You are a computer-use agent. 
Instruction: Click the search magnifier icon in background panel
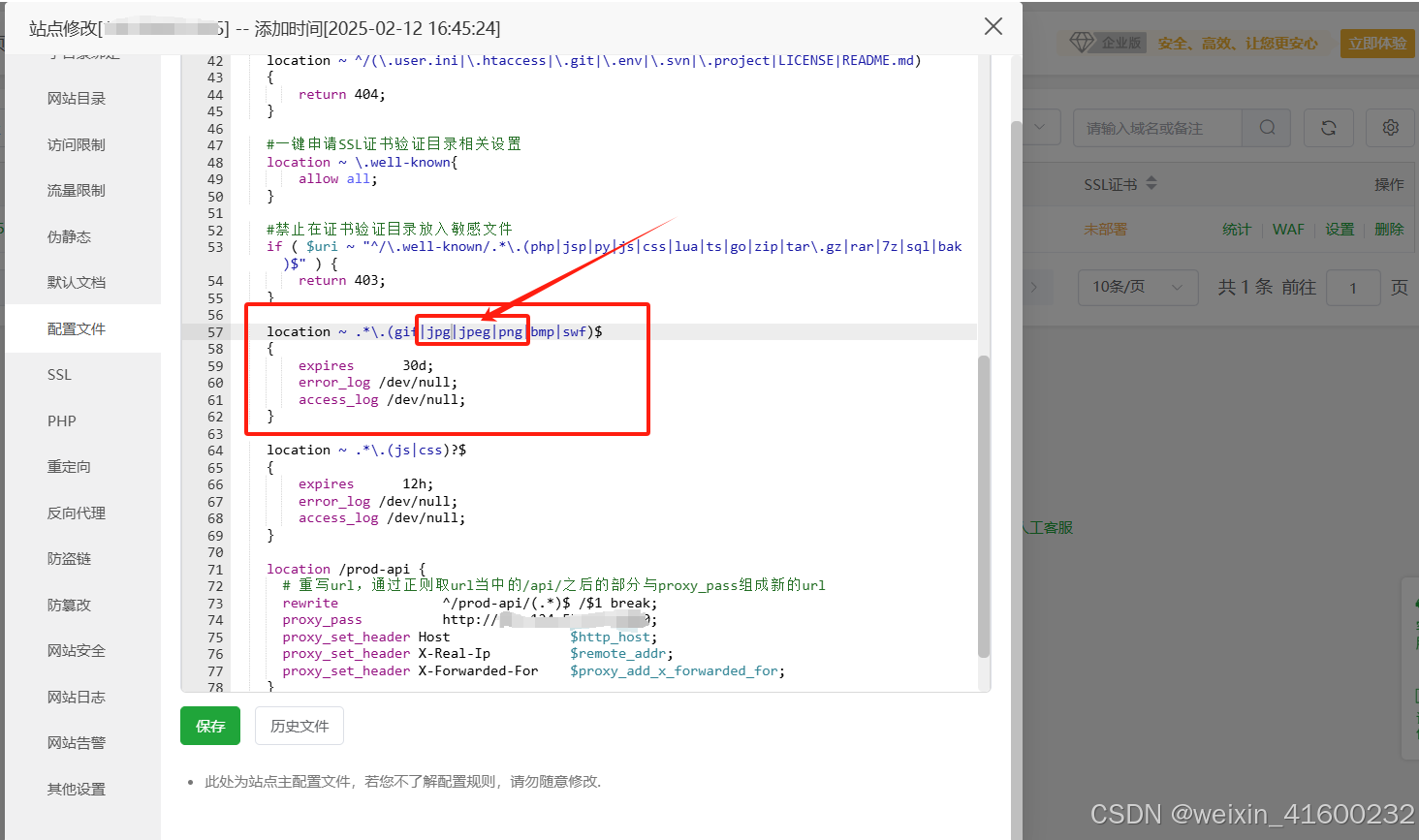click(1267, 128)
